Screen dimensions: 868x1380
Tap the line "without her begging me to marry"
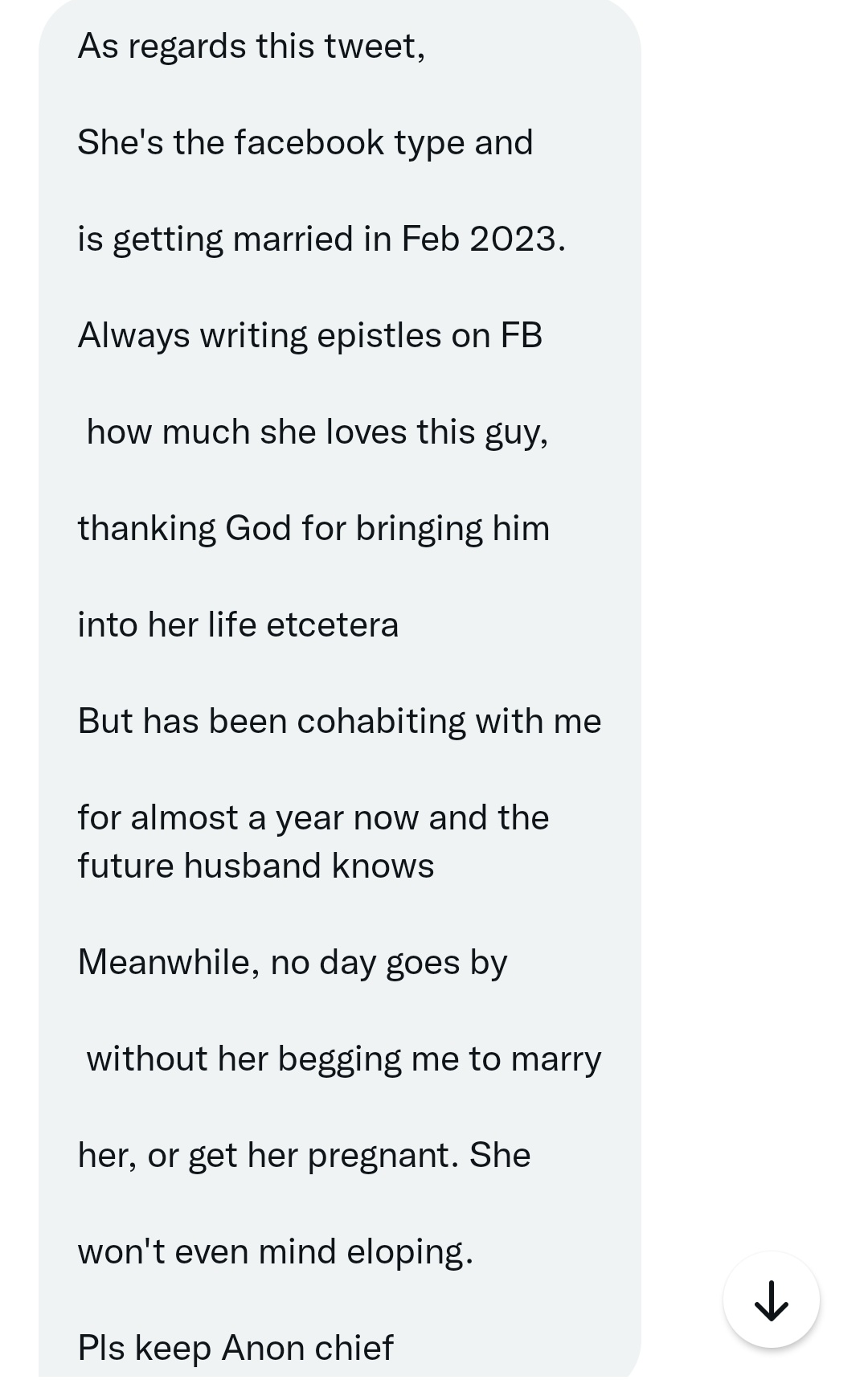click(344, 1059)
